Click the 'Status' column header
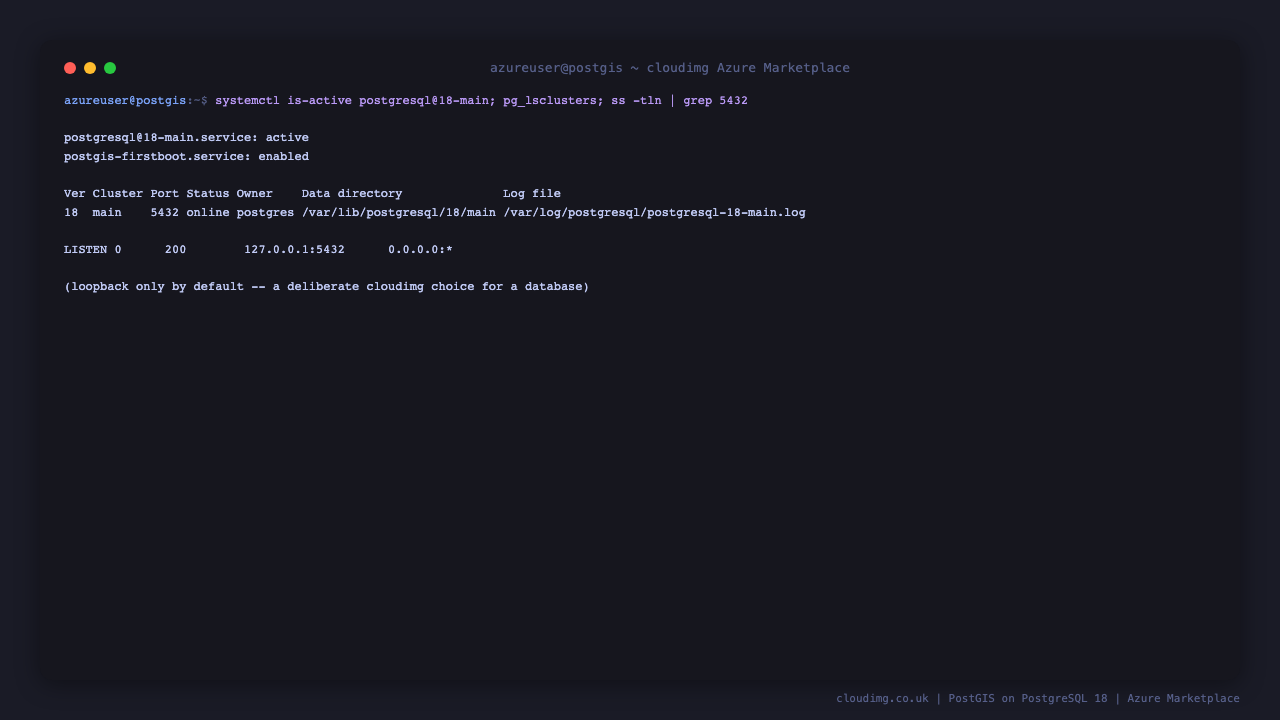Image resolution: width=1280 pixels, height=720 pixels. (208, 194)
